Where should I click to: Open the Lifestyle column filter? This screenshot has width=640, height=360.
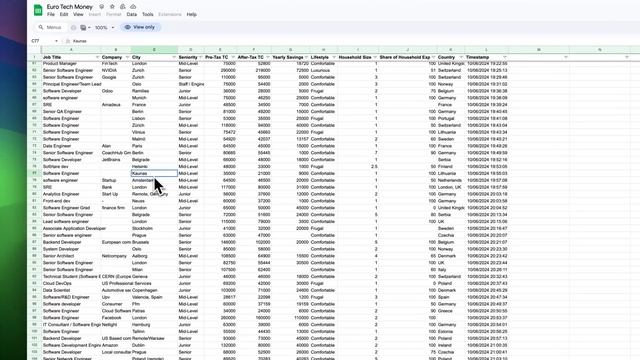[x=334, y=57]
